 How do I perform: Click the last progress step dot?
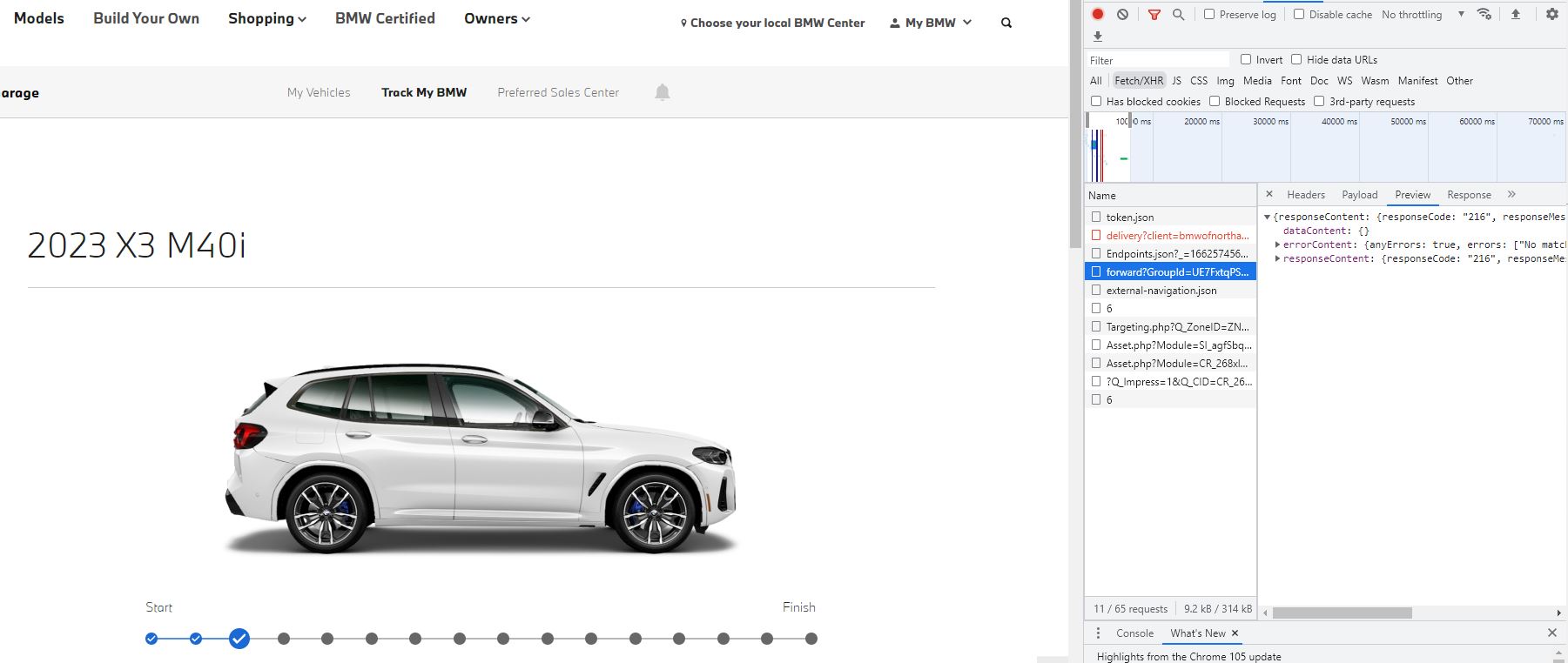[811, 639]
